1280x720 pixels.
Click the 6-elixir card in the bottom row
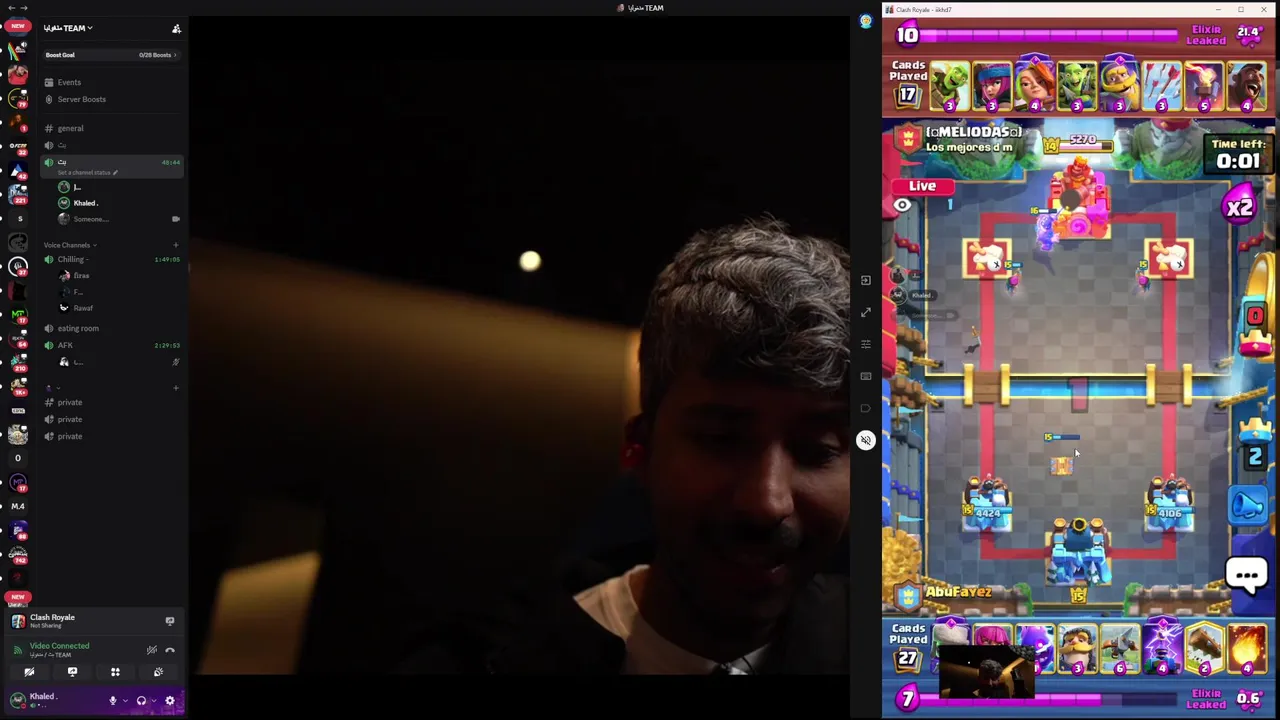pos(1120,648)
